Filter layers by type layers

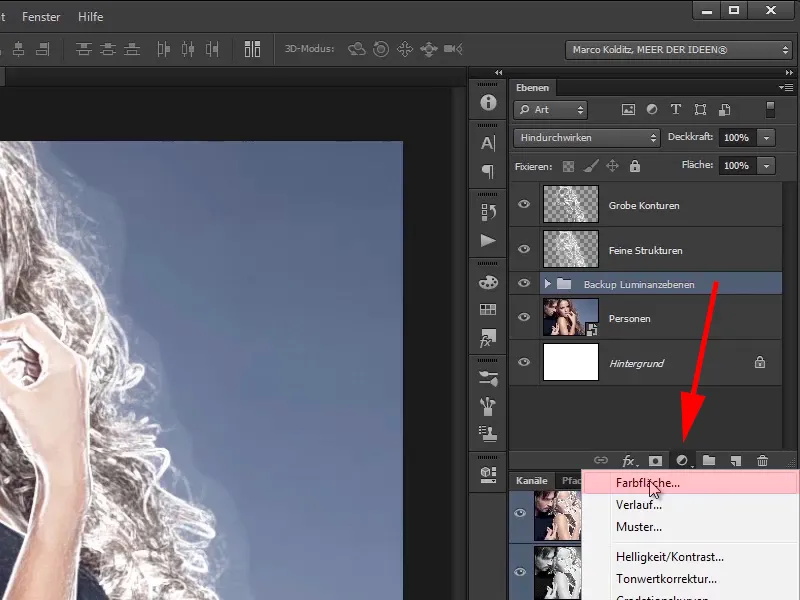[x=676, y=109]
